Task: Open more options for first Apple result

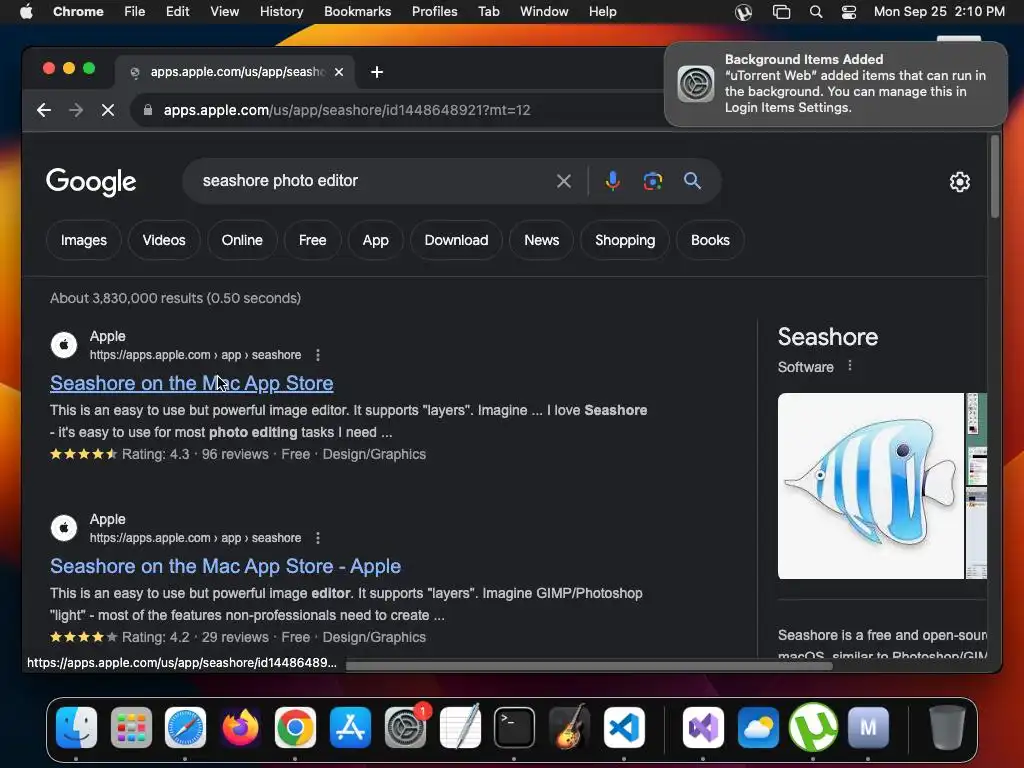Action: click(318, 355)
